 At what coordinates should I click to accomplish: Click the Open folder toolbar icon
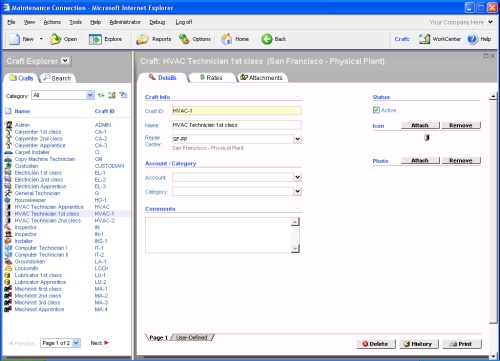[x=55, y=39]
